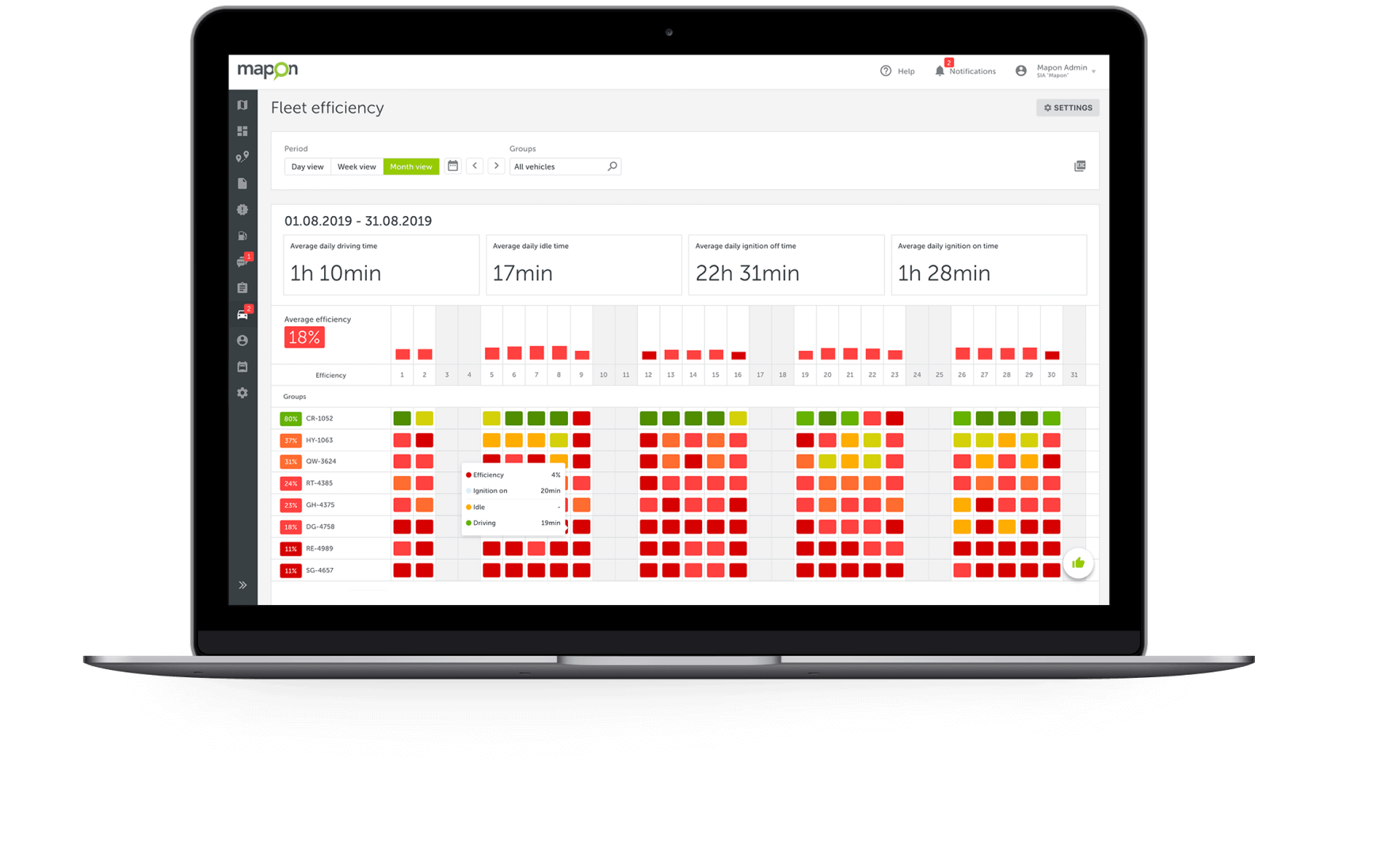Click SG-4657 cell for day 30
Image resolution: width=1396 pixels, height=868 pixels.
(1051, 570)
